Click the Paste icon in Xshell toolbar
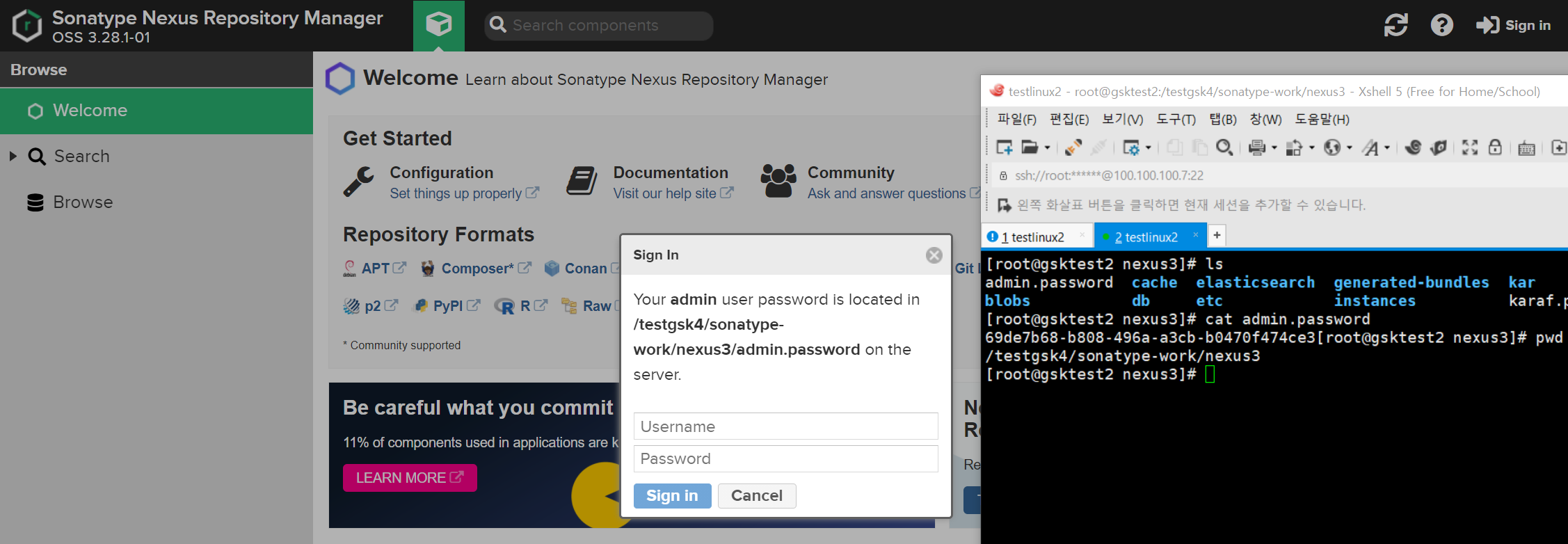The image size is (1568, 544). click(1199, 147)
